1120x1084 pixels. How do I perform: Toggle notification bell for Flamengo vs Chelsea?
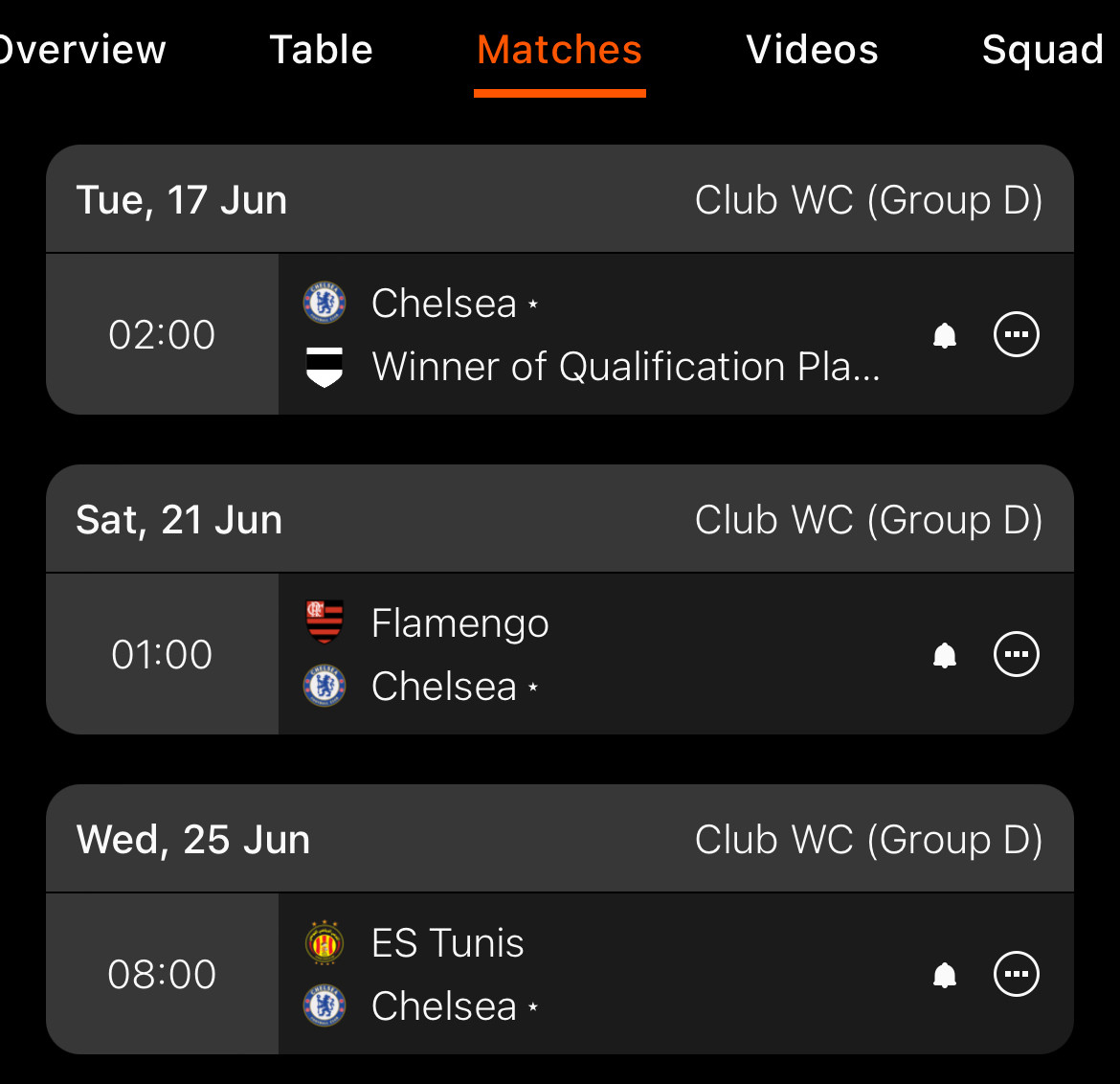[944, 655]
